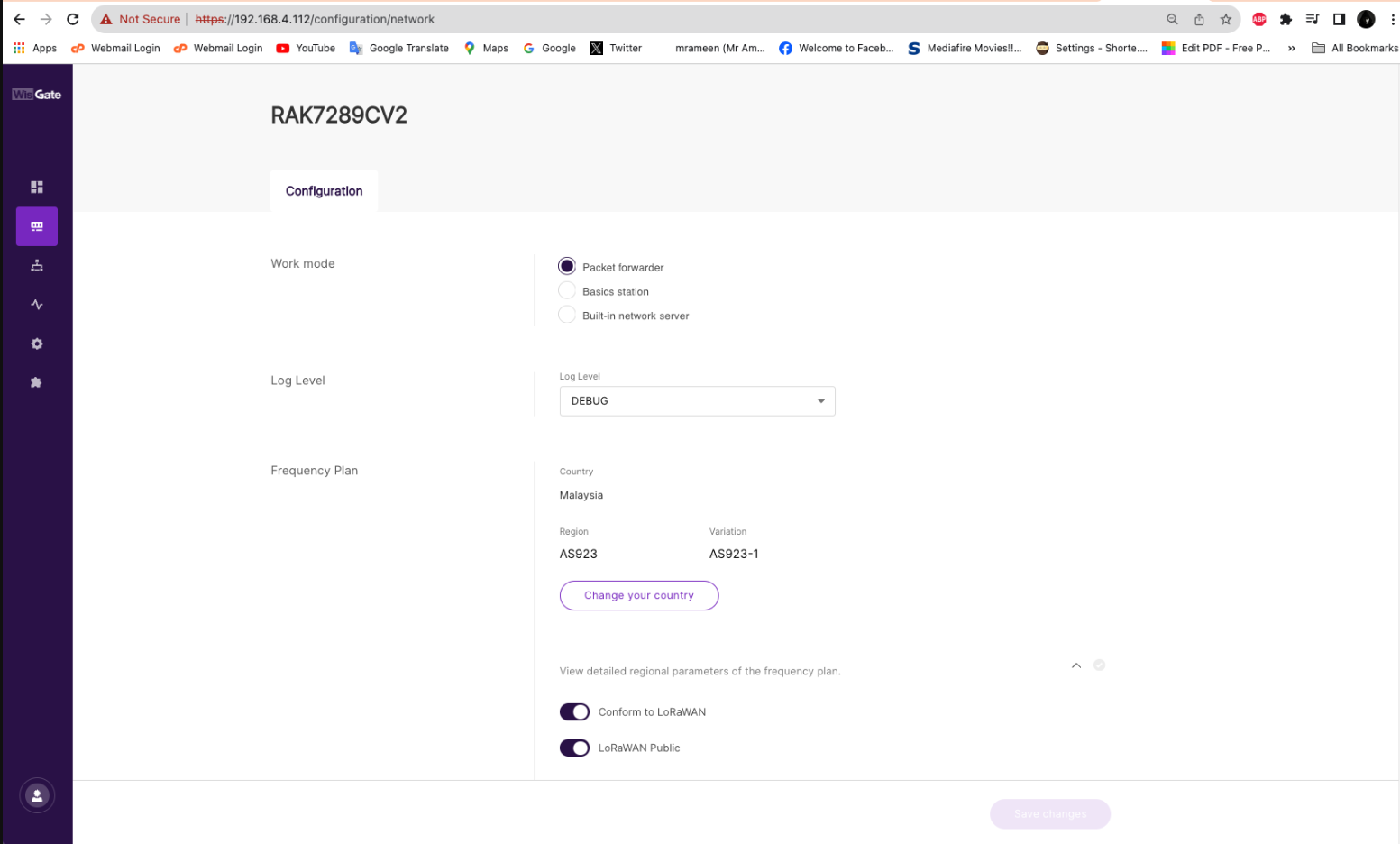Open the browser extensions puzzle icon

(1286, 19)
